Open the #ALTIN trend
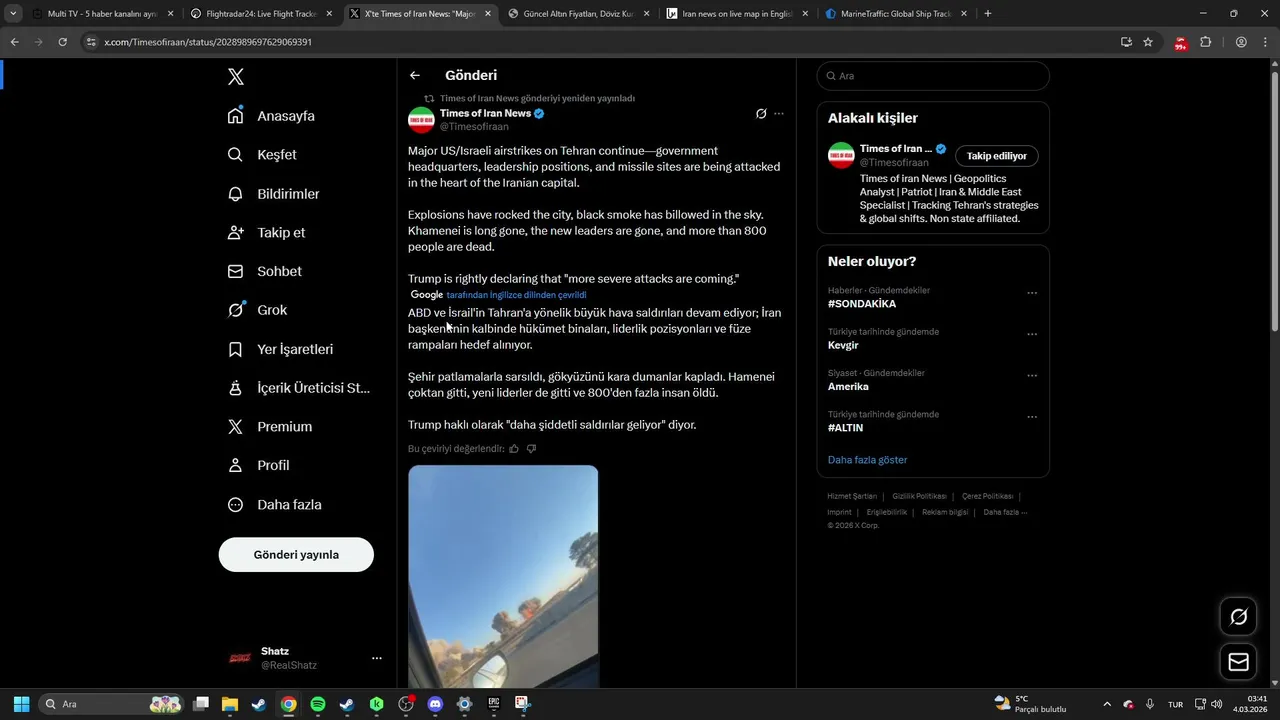Screen dimensions: 1280x720 [845, 428]
